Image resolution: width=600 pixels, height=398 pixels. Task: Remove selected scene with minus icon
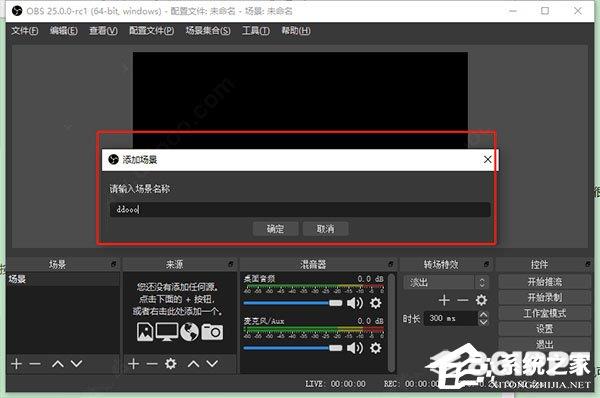(35, 364)
